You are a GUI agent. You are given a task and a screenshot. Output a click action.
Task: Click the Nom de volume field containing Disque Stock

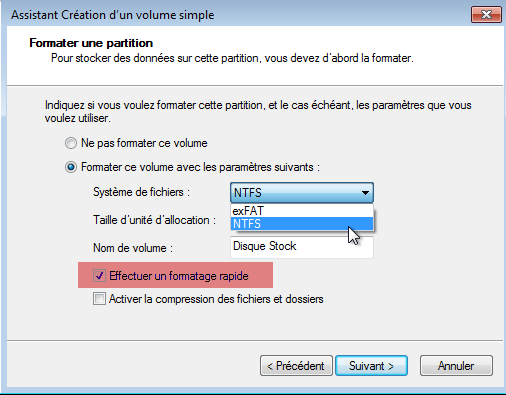pos(302,247)
